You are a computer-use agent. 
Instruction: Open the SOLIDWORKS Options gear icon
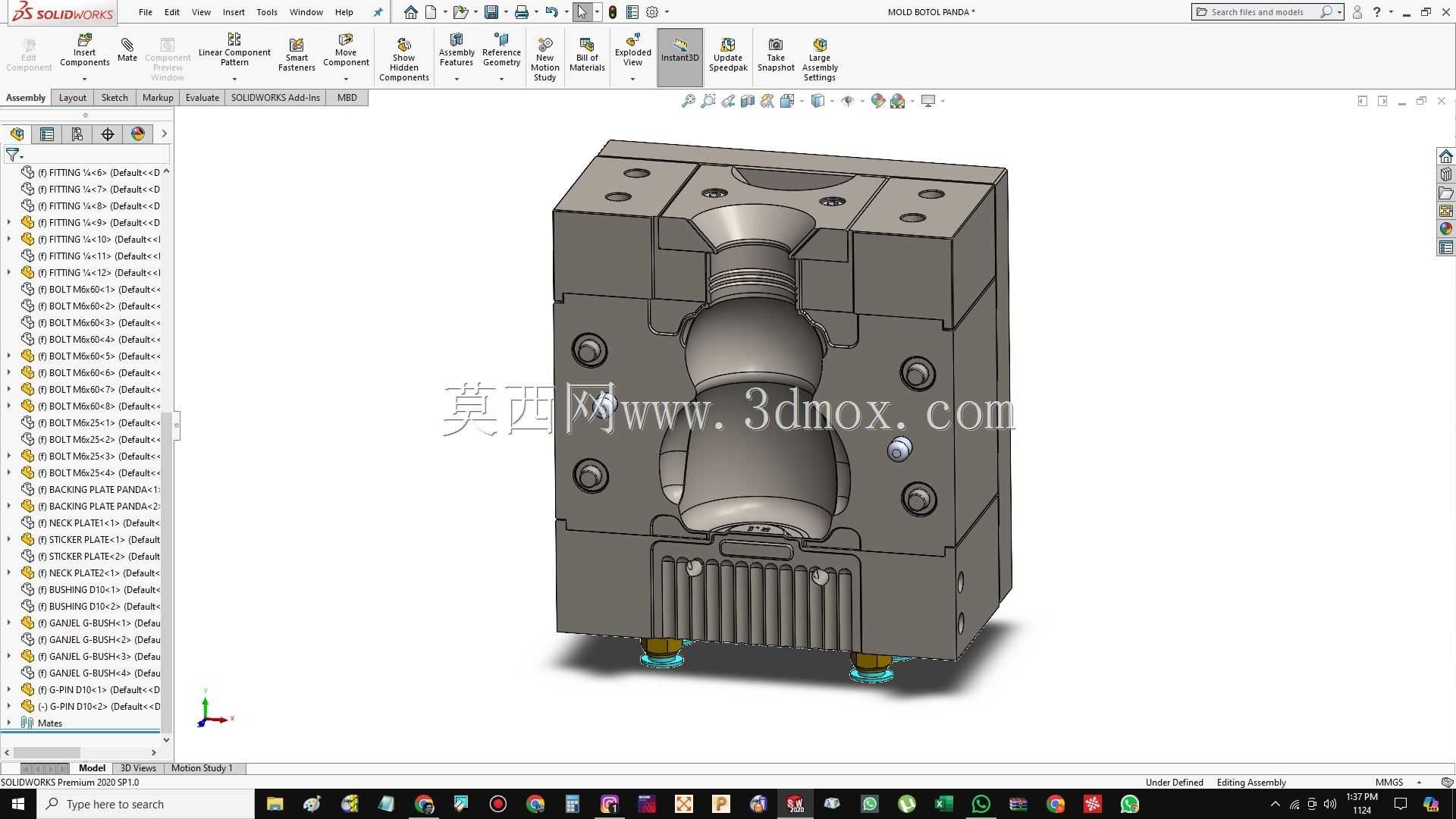[652, 12]
